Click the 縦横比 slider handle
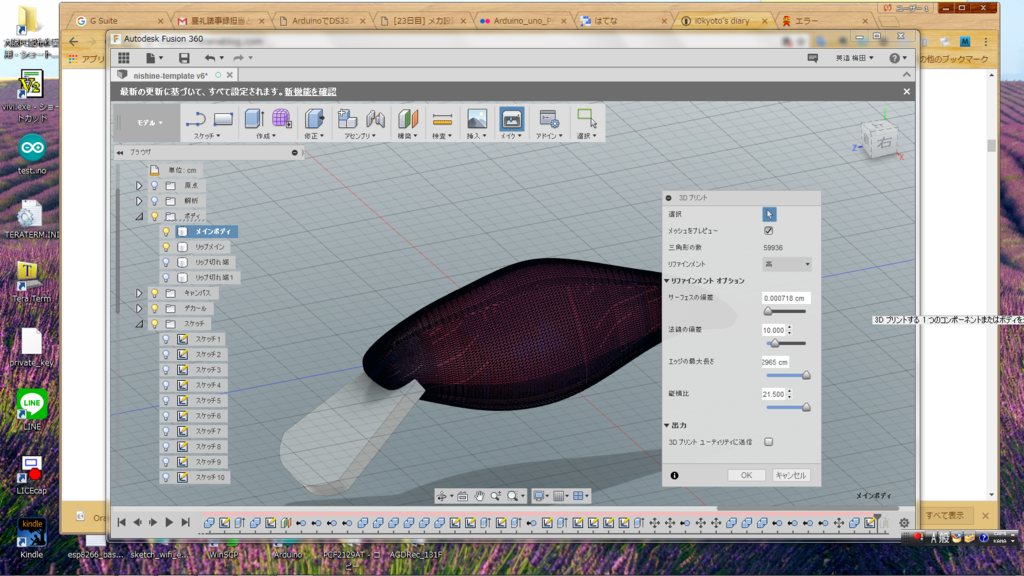The image size is (1024, 576). (x=806, y=407)
